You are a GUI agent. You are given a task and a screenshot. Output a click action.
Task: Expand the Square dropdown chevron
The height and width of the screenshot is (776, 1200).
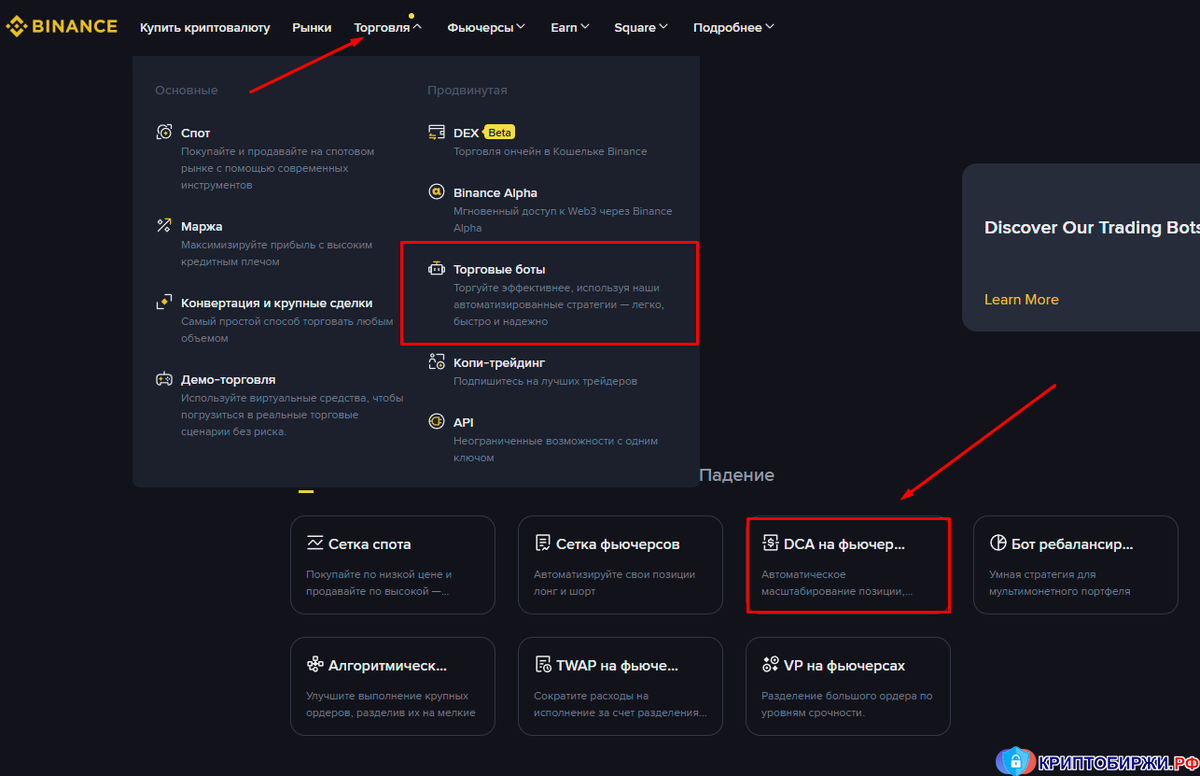[x=664, y=28]
